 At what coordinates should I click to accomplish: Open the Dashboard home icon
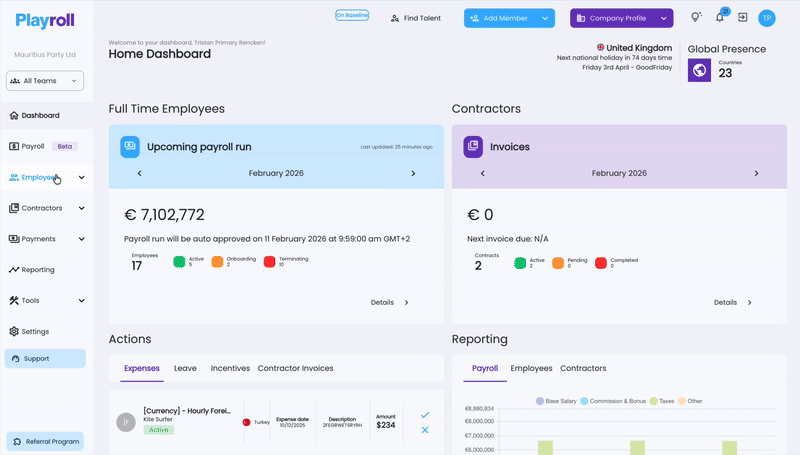point(14,115)
